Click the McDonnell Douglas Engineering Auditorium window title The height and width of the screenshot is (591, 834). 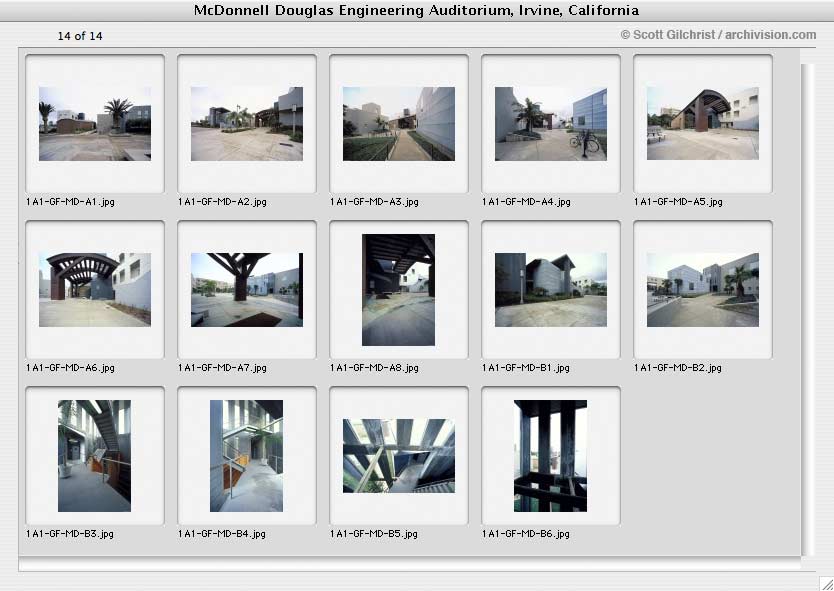tap(416, 11)
